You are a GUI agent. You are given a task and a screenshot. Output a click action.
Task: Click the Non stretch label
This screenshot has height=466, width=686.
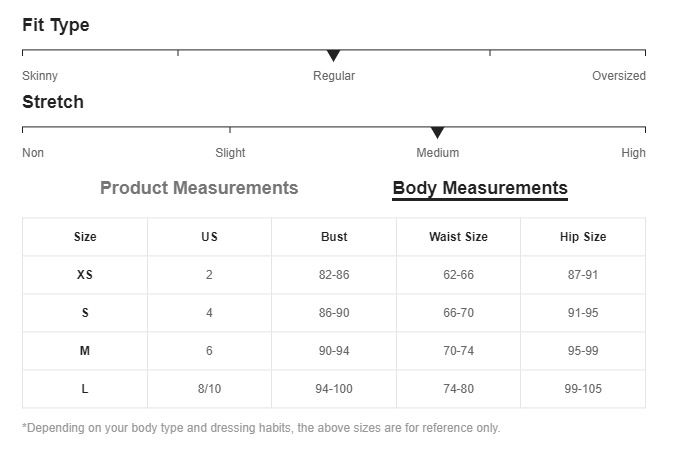click(x=33, y=153)
